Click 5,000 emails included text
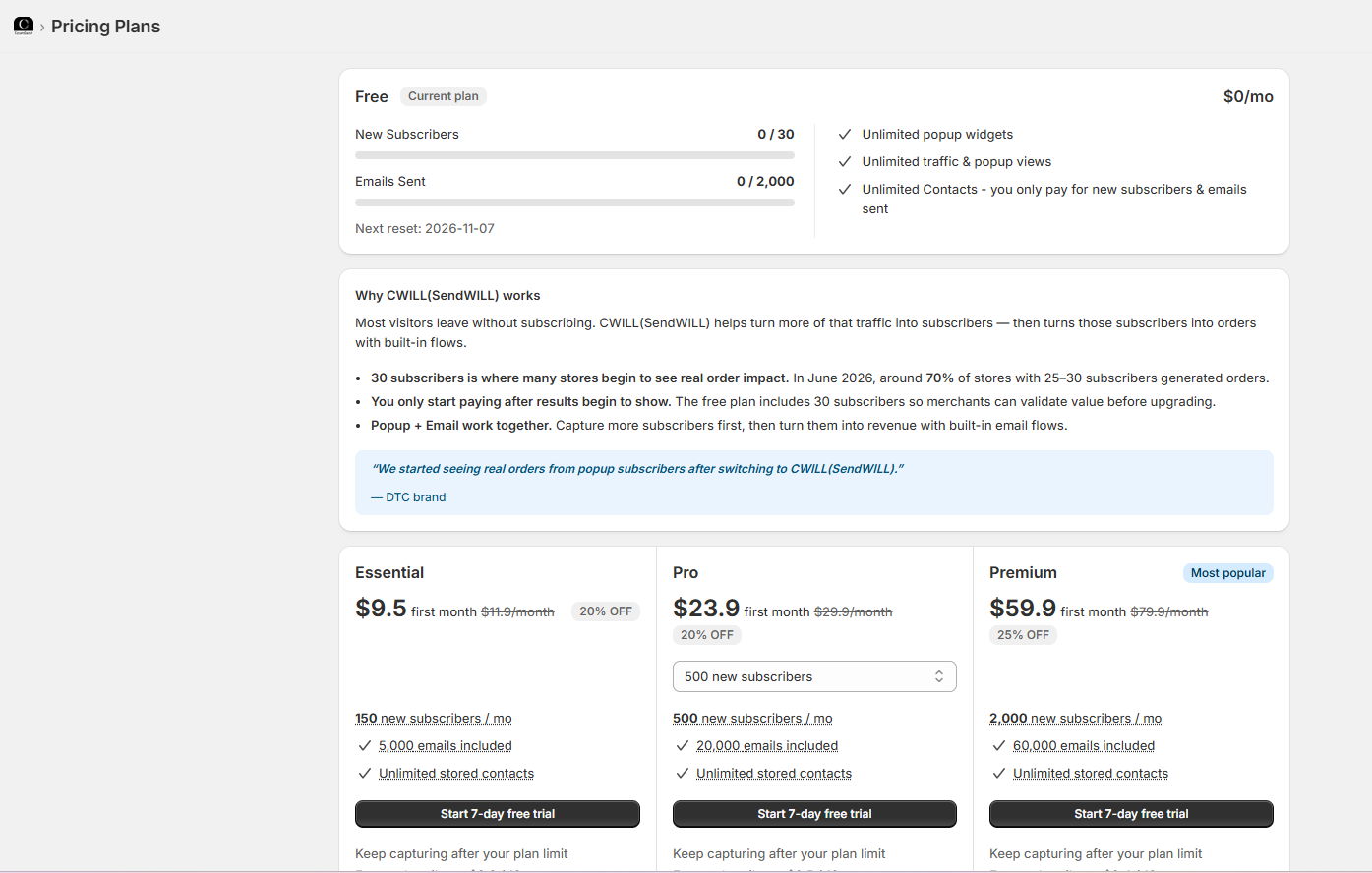Image resolution: width=1372 pixels, height=873 pixels. coord(446,746)
